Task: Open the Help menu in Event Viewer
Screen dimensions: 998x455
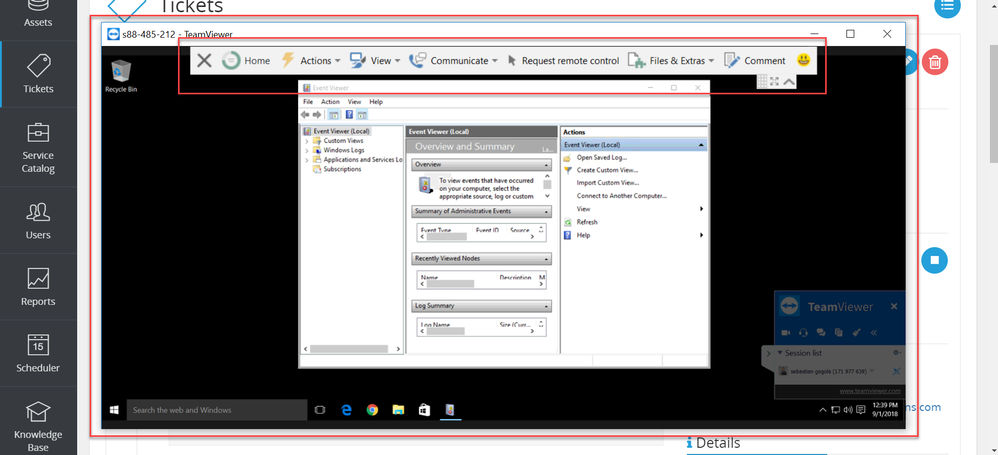Action: coord(376,102)
